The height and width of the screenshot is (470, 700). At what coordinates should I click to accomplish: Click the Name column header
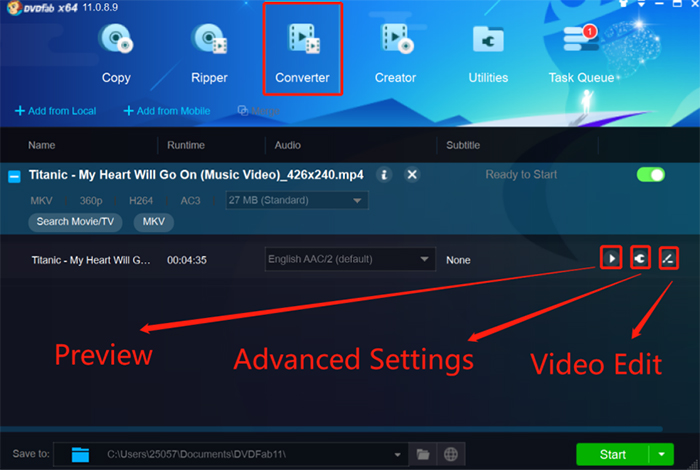coord(42,145)
